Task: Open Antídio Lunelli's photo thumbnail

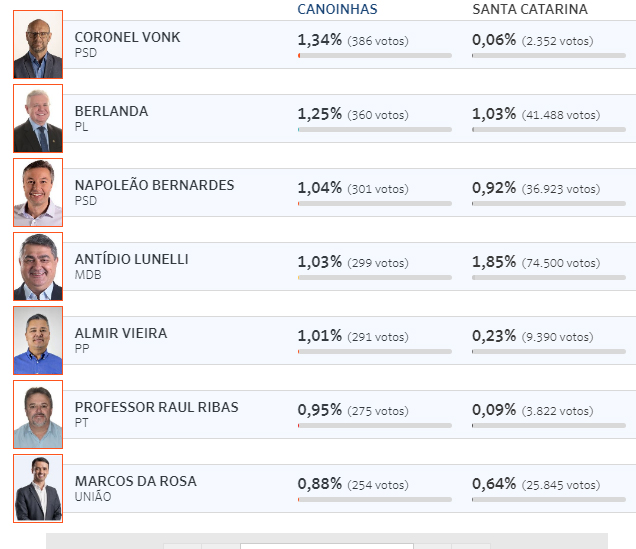Action: tap(38, 266)
